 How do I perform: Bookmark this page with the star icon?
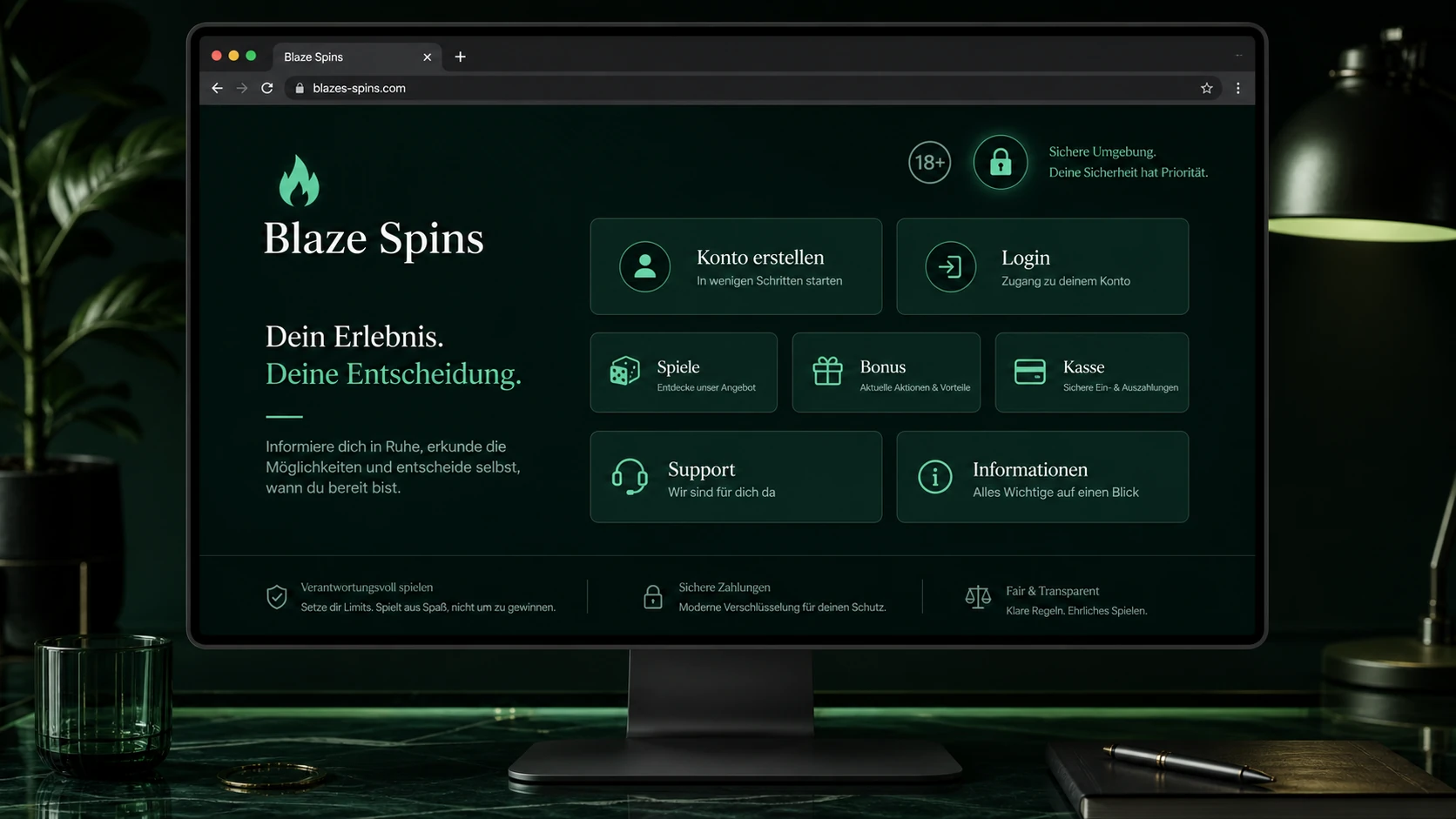pyautogui.click(x=1207, y=88)
